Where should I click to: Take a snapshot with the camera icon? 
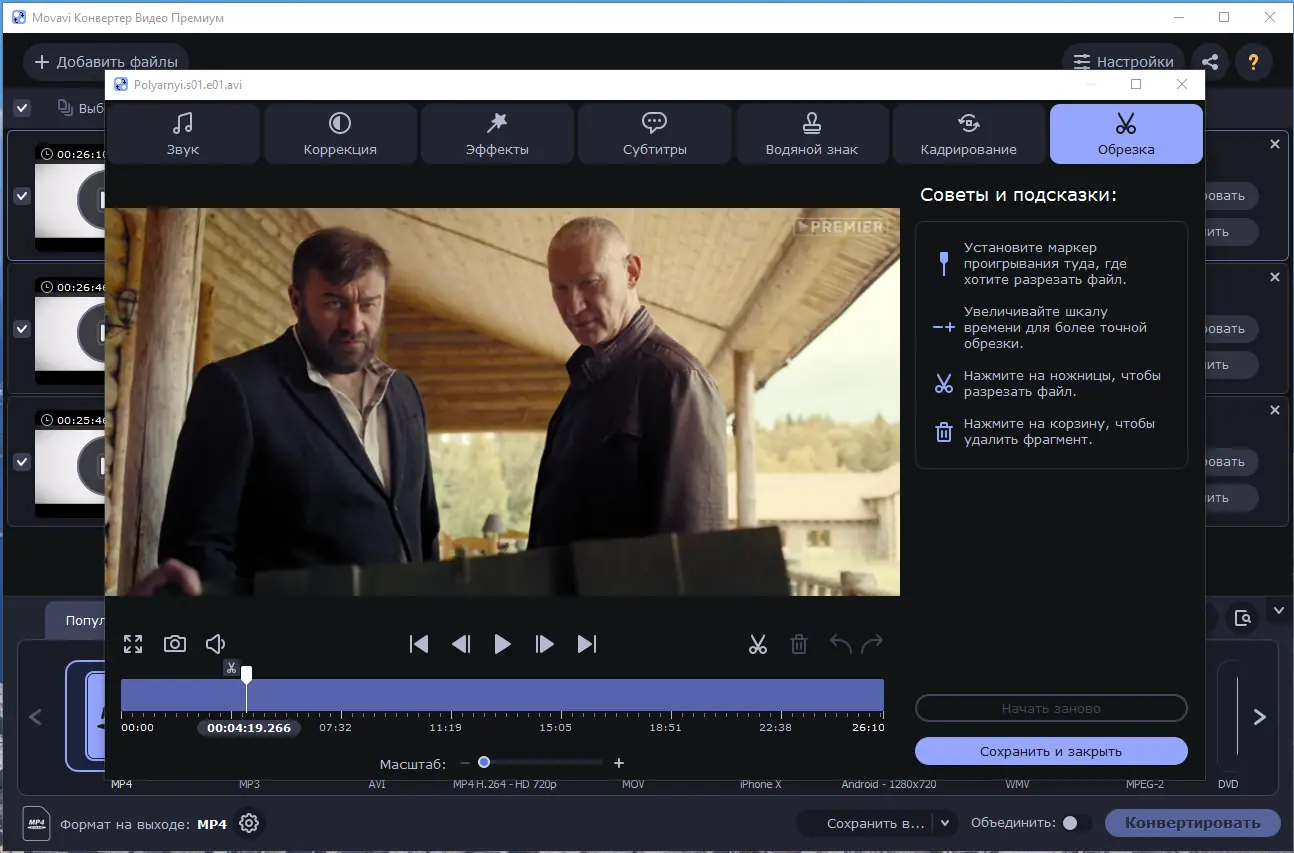[x=175, y=644]
